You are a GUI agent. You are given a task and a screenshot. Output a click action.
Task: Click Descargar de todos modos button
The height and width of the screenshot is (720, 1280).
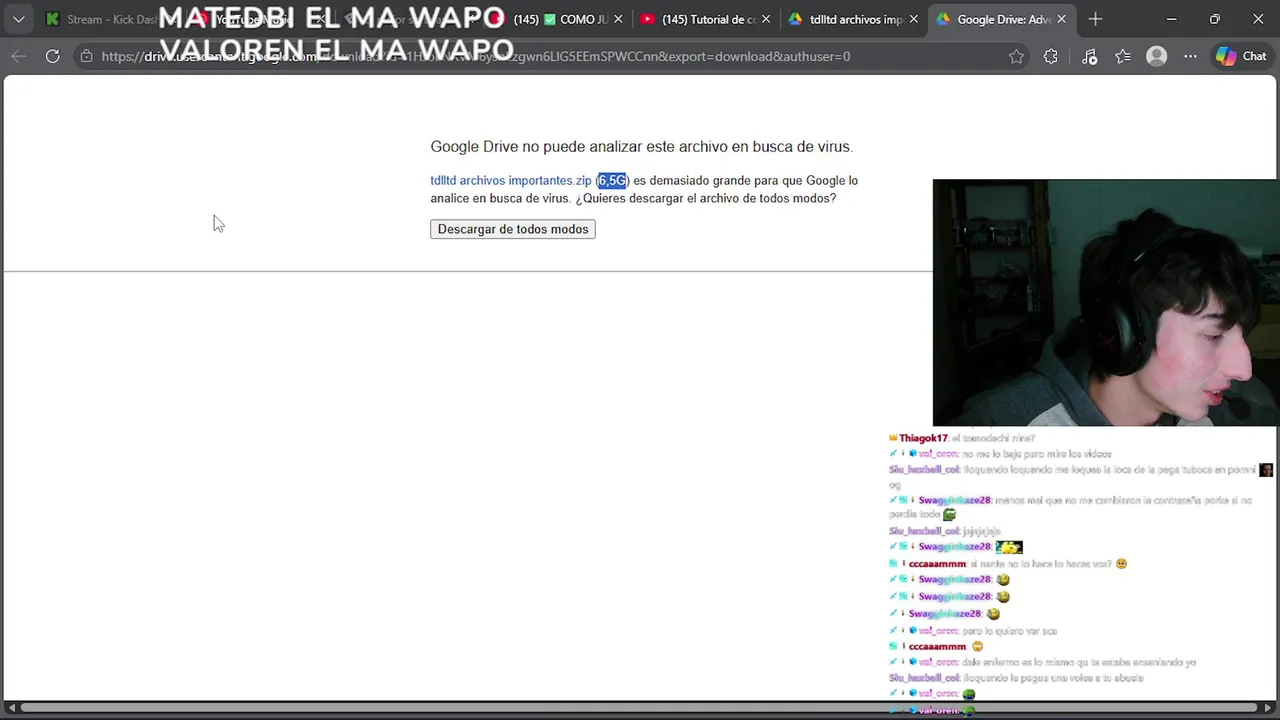[x=513, y=229]
